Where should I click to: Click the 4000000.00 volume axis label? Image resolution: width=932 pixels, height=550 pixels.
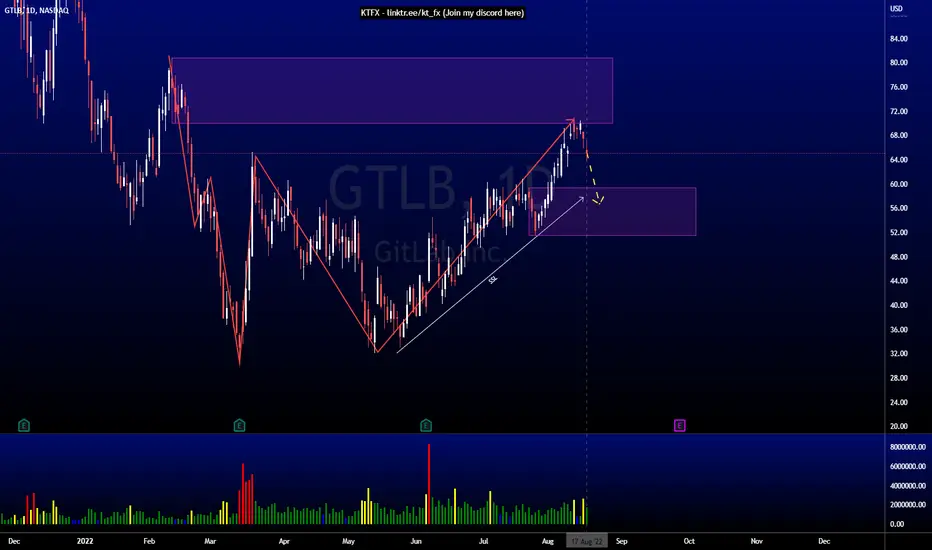tap(908, 486)
